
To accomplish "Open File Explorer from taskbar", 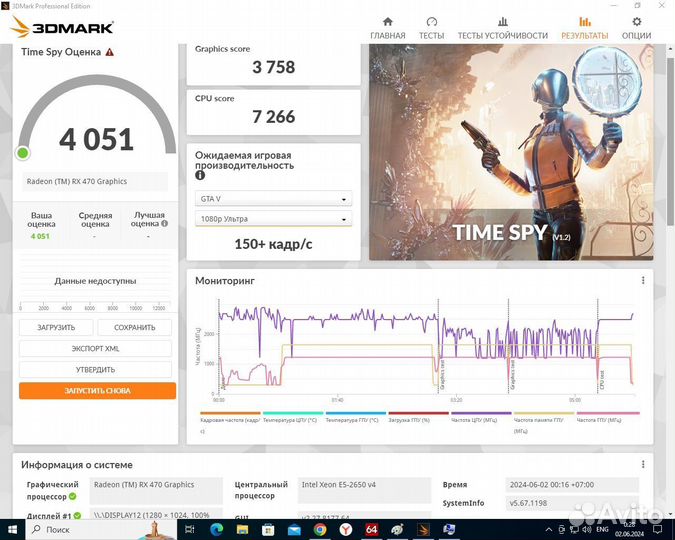I will tap(242, 529).
